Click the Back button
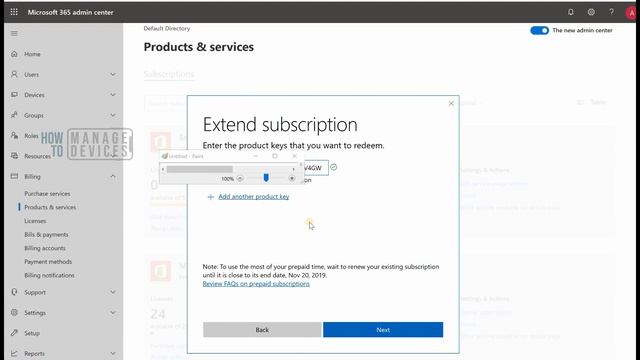The height and width of the screenshot is (360, 640). [x=262, y=330]
